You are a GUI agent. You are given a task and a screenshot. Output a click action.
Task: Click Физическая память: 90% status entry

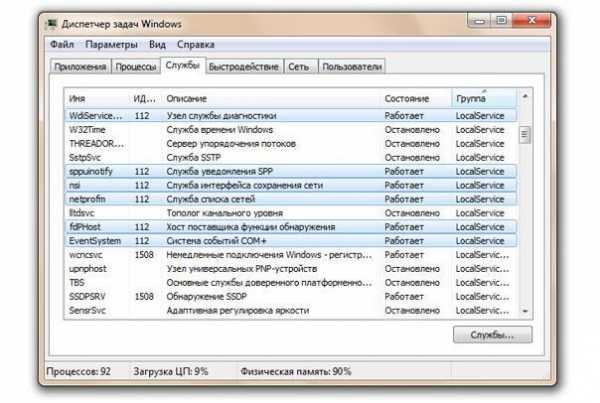pyautogui.click(x=296, y=372)
